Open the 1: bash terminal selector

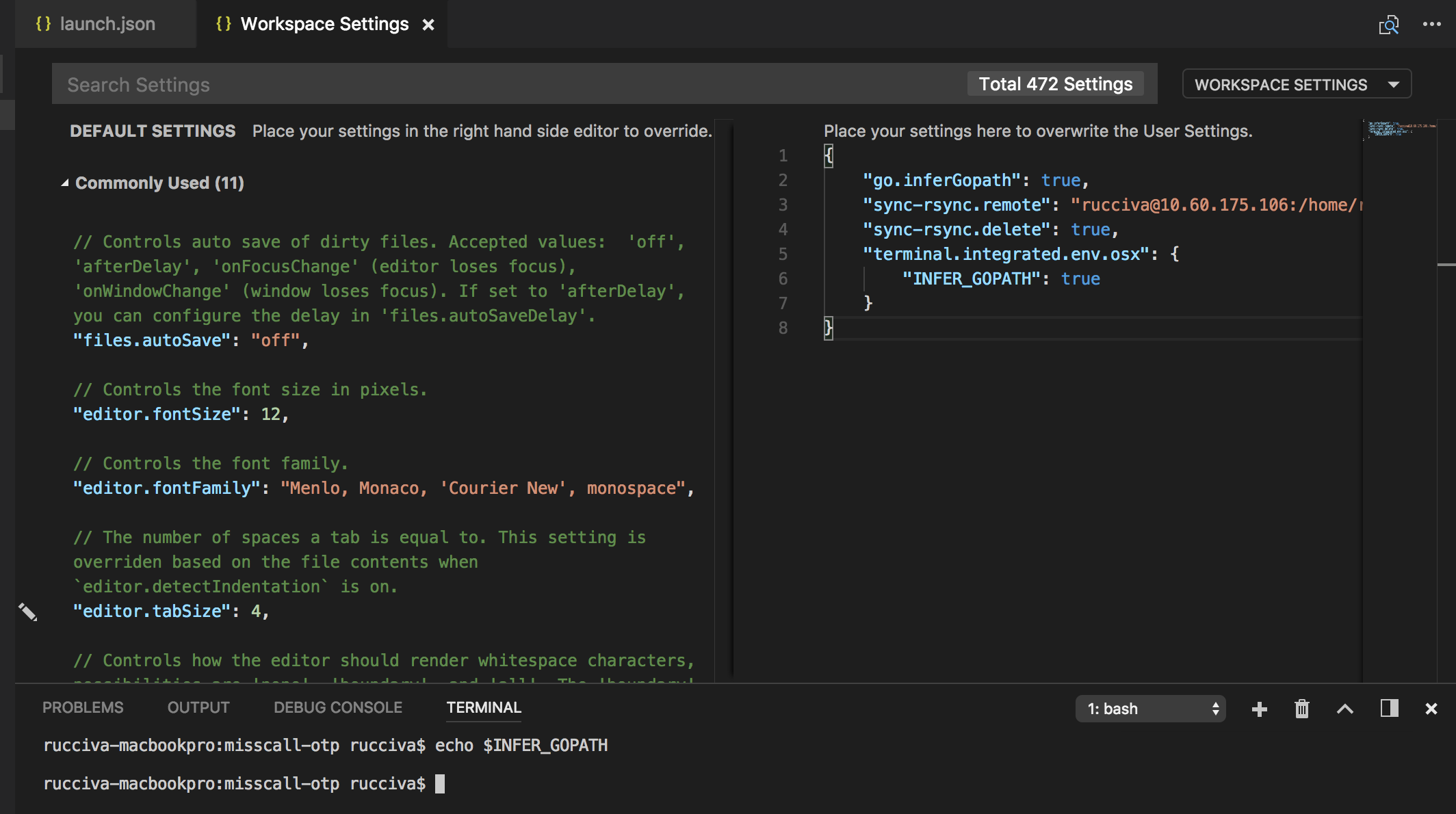coord(1150,709)
